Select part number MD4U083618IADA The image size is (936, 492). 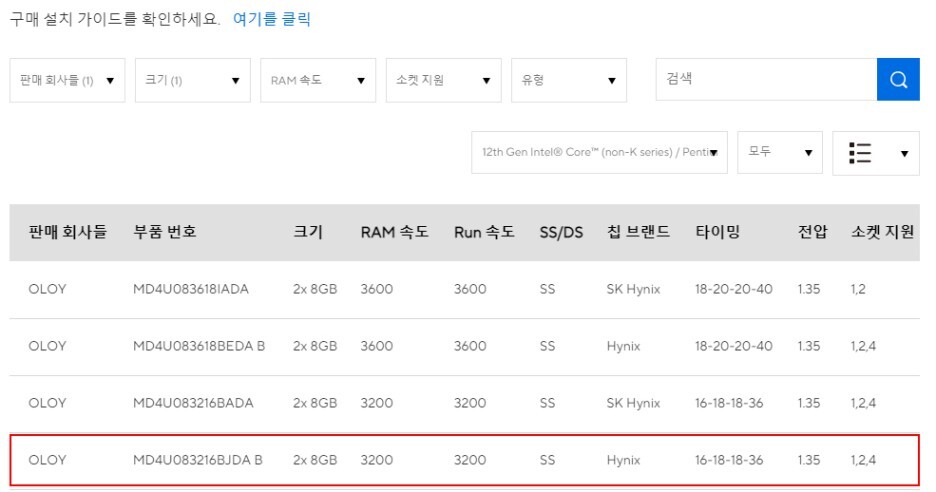coord(190,289)
